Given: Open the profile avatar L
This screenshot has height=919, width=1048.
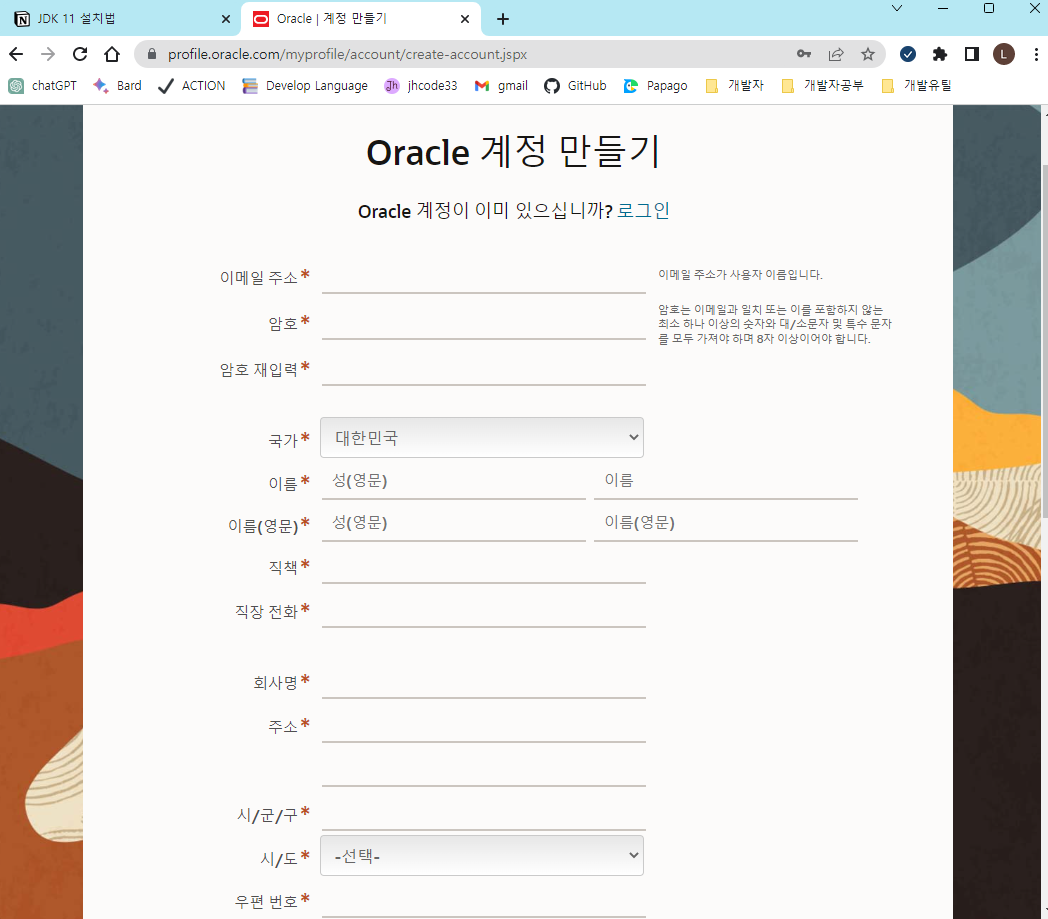Looking at the screenshot, I should tap(1004, 54).
